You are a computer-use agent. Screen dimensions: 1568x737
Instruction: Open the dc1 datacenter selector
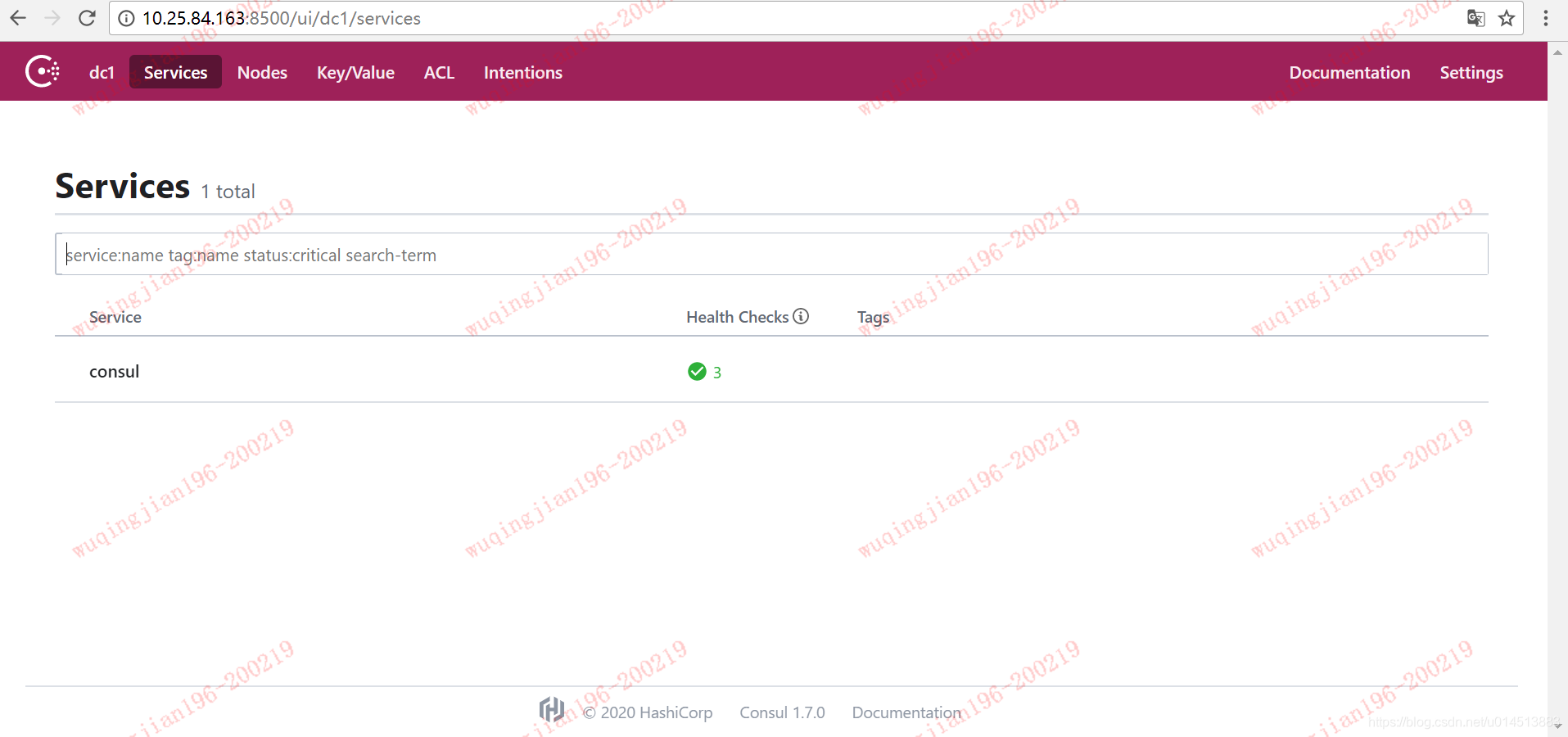click(102, 72)
